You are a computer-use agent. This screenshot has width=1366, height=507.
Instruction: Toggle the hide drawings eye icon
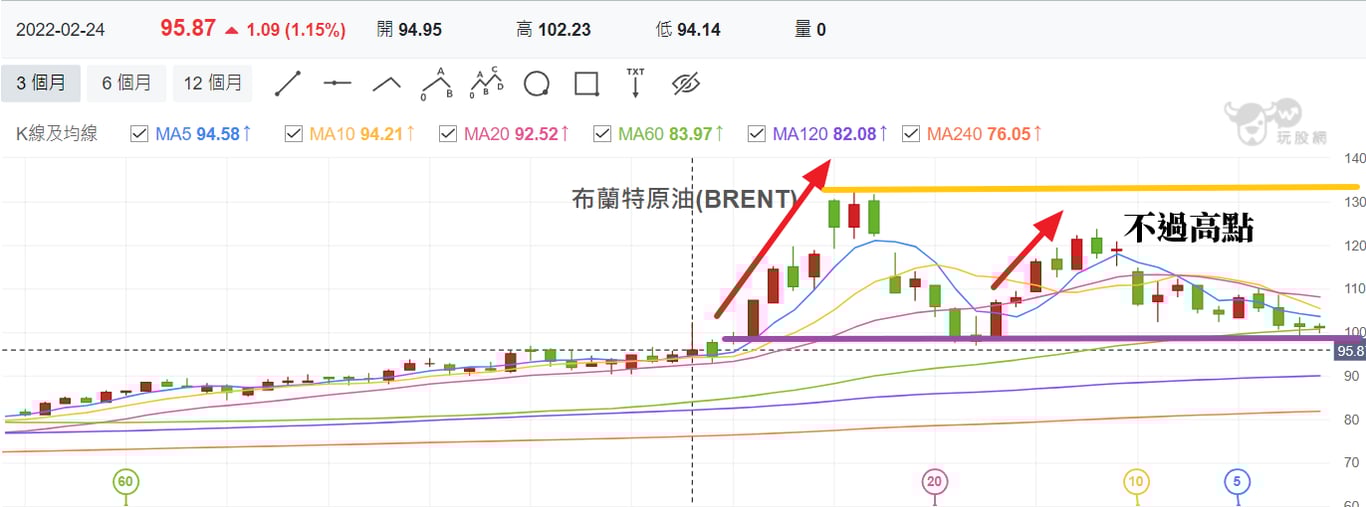pos(685,83)
